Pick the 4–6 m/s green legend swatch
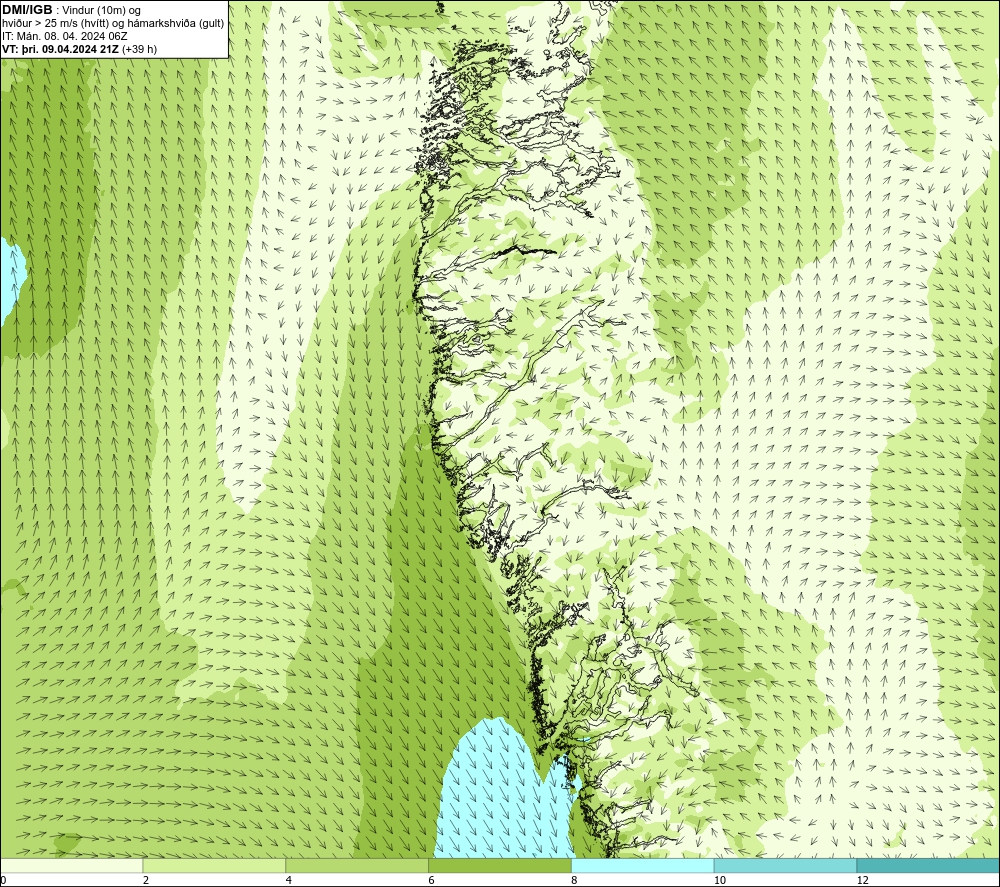This screenshot has height=887, width=1000. [x=357, y=865]
